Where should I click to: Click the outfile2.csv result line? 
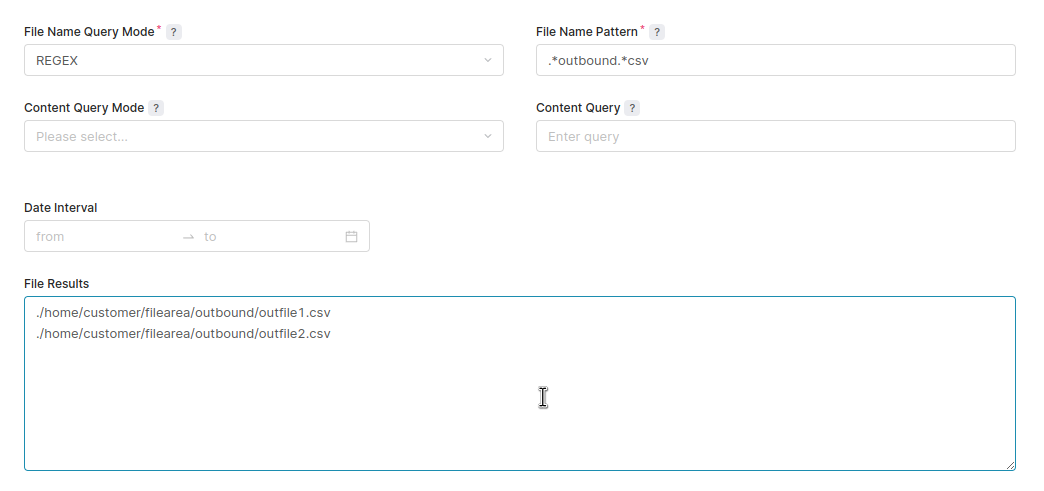(x=183, y=333)
